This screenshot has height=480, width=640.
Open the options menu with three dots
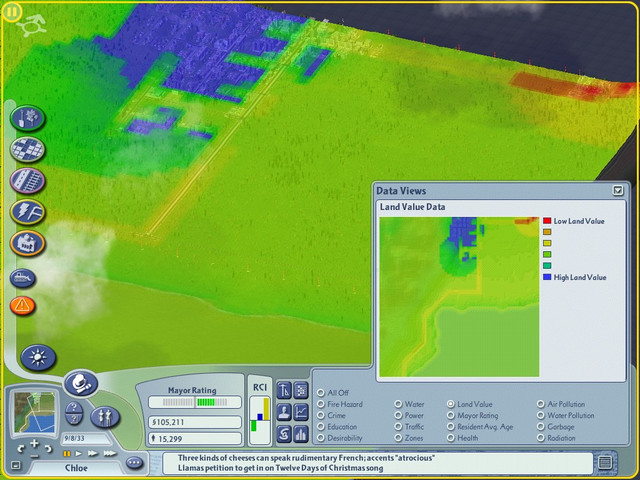134,463
